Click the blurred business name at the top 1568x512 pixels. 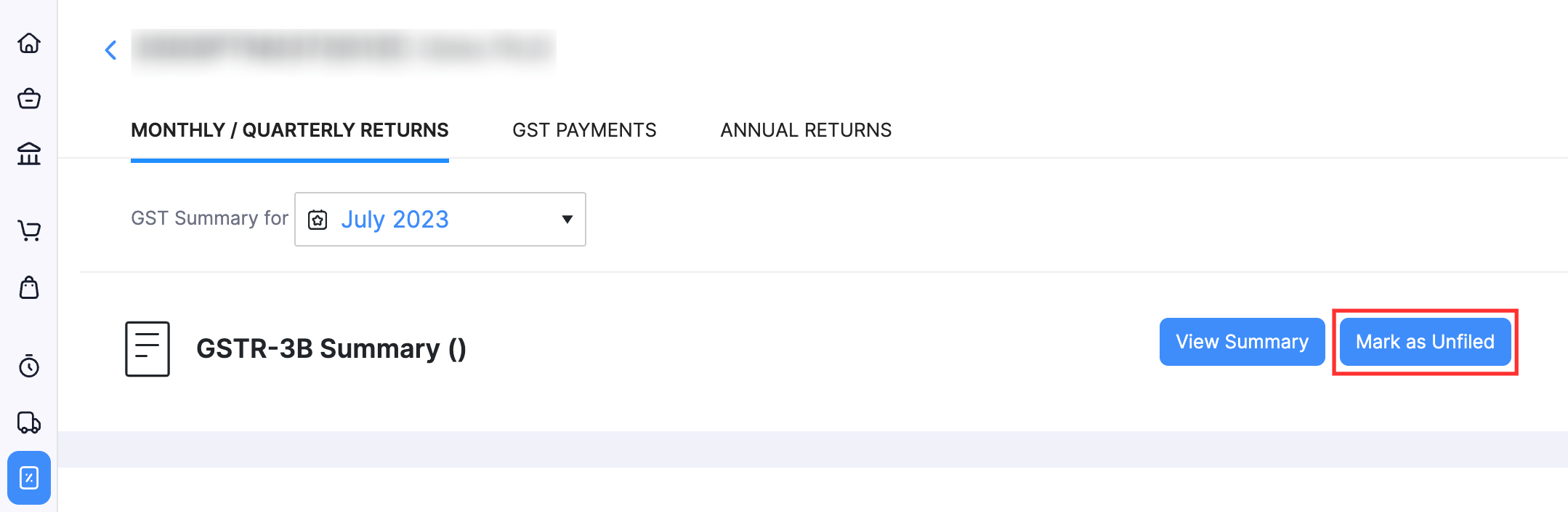[342, 51]
